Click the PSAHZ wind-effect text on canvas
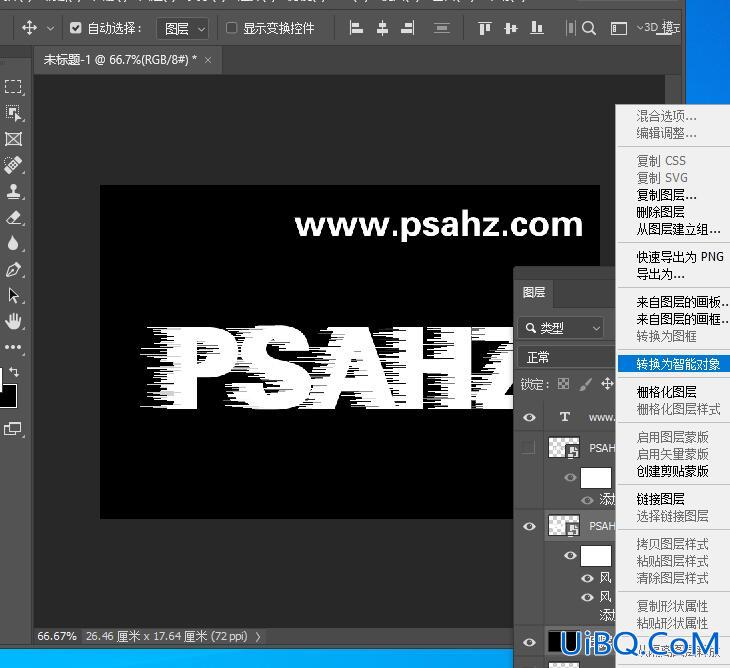 [326, 368]
